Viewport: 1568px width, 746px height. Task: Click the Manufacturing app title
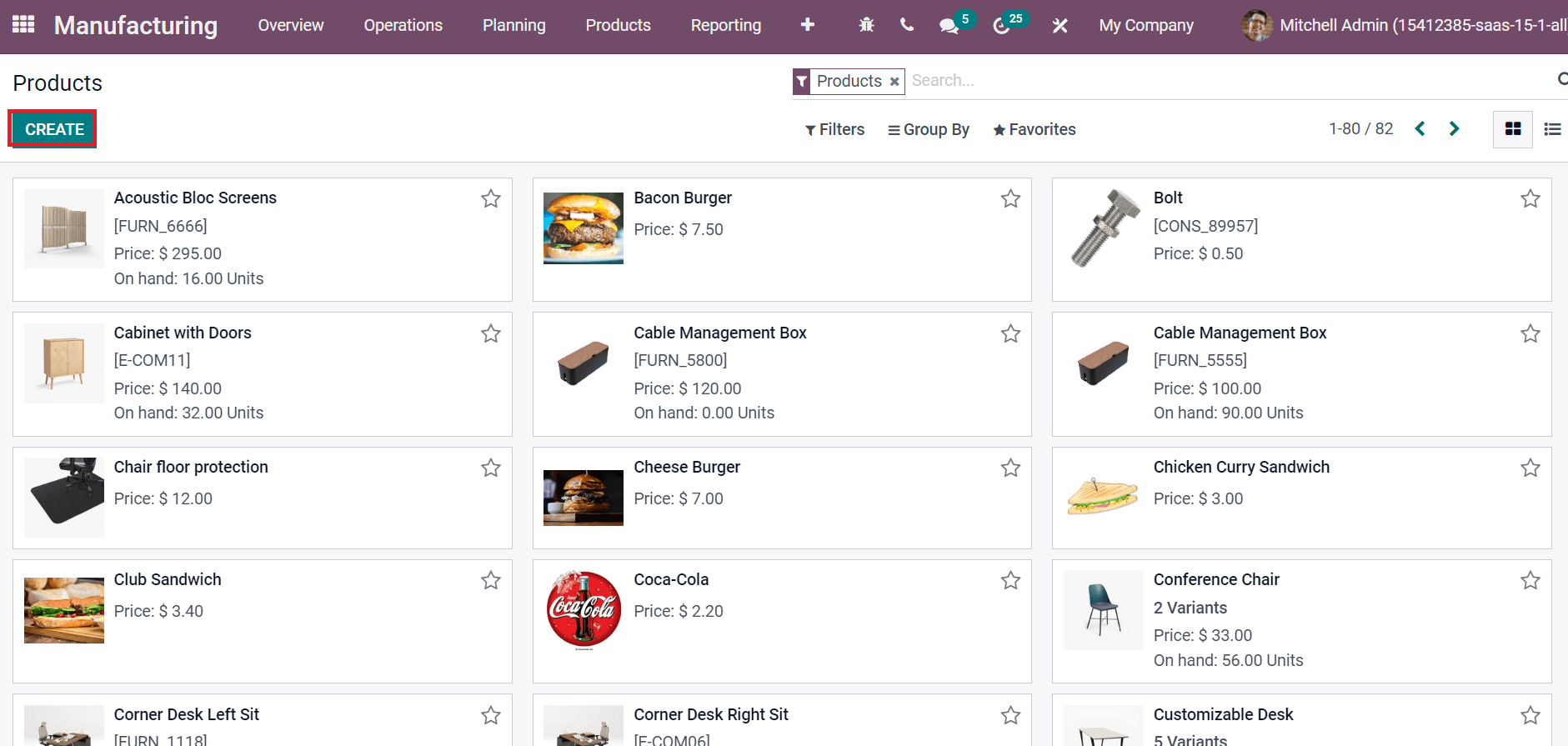pyautogui.click(x=136, y=26)
